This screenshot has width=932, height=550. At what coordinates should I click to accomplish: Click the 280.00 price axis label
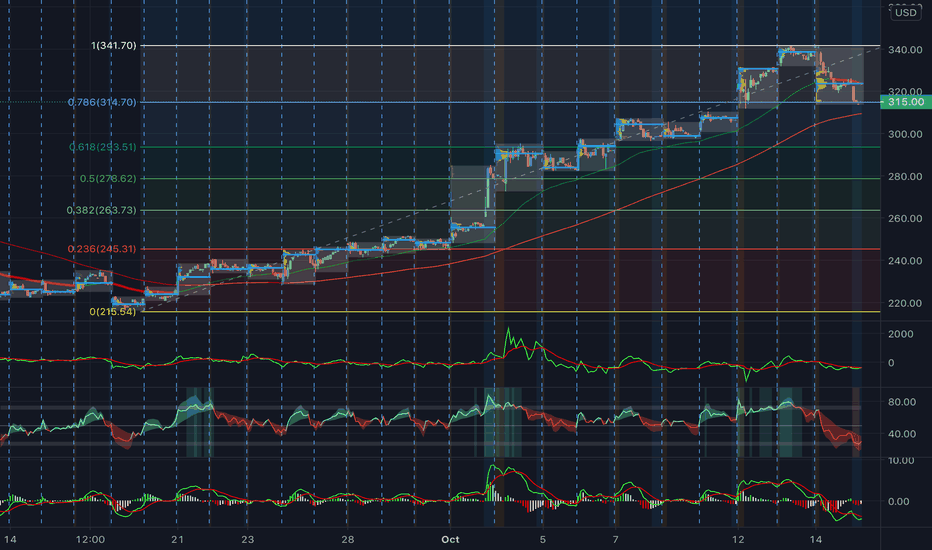[905, 177]
